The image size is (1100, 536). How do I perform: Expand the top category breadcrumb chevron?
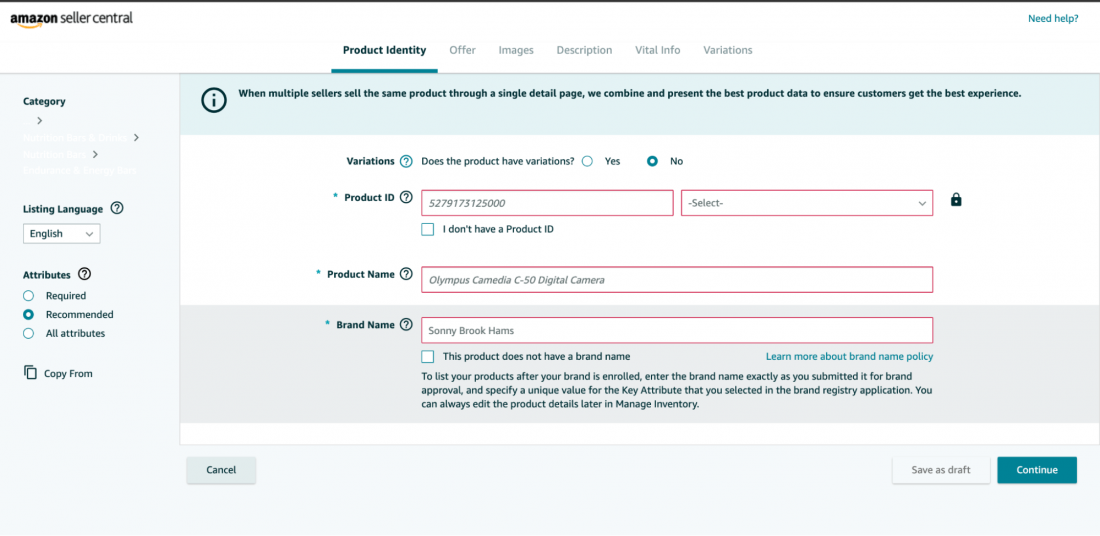pos(39,121)
